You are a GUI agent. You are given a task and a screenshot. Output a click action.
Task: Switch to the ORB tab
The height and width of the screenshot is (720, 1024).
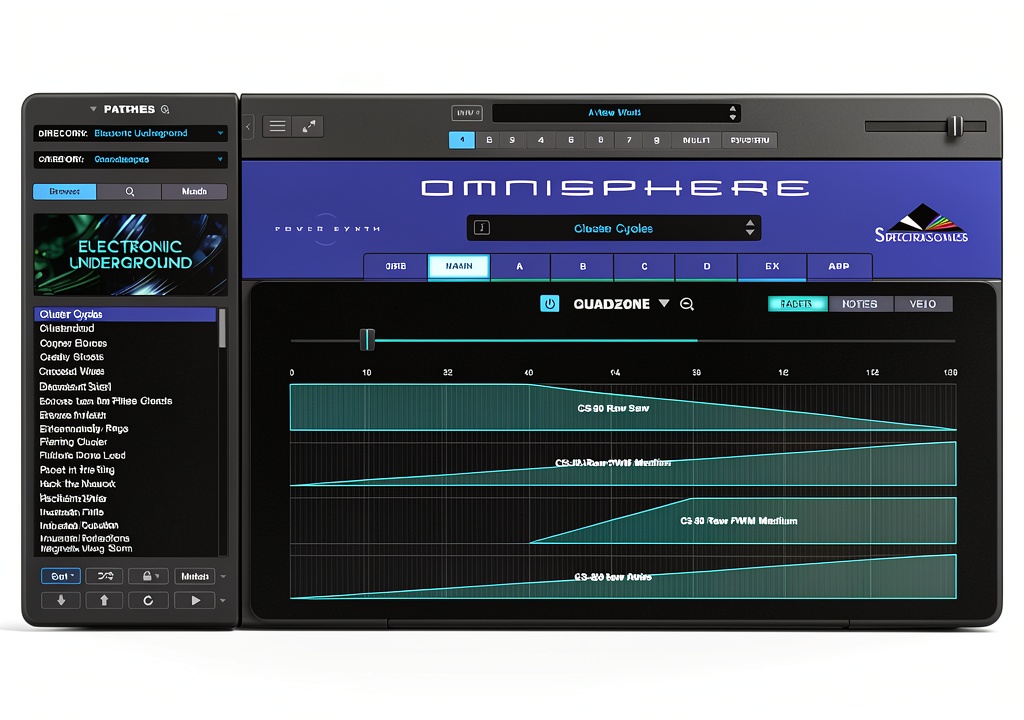pos(396,267)
